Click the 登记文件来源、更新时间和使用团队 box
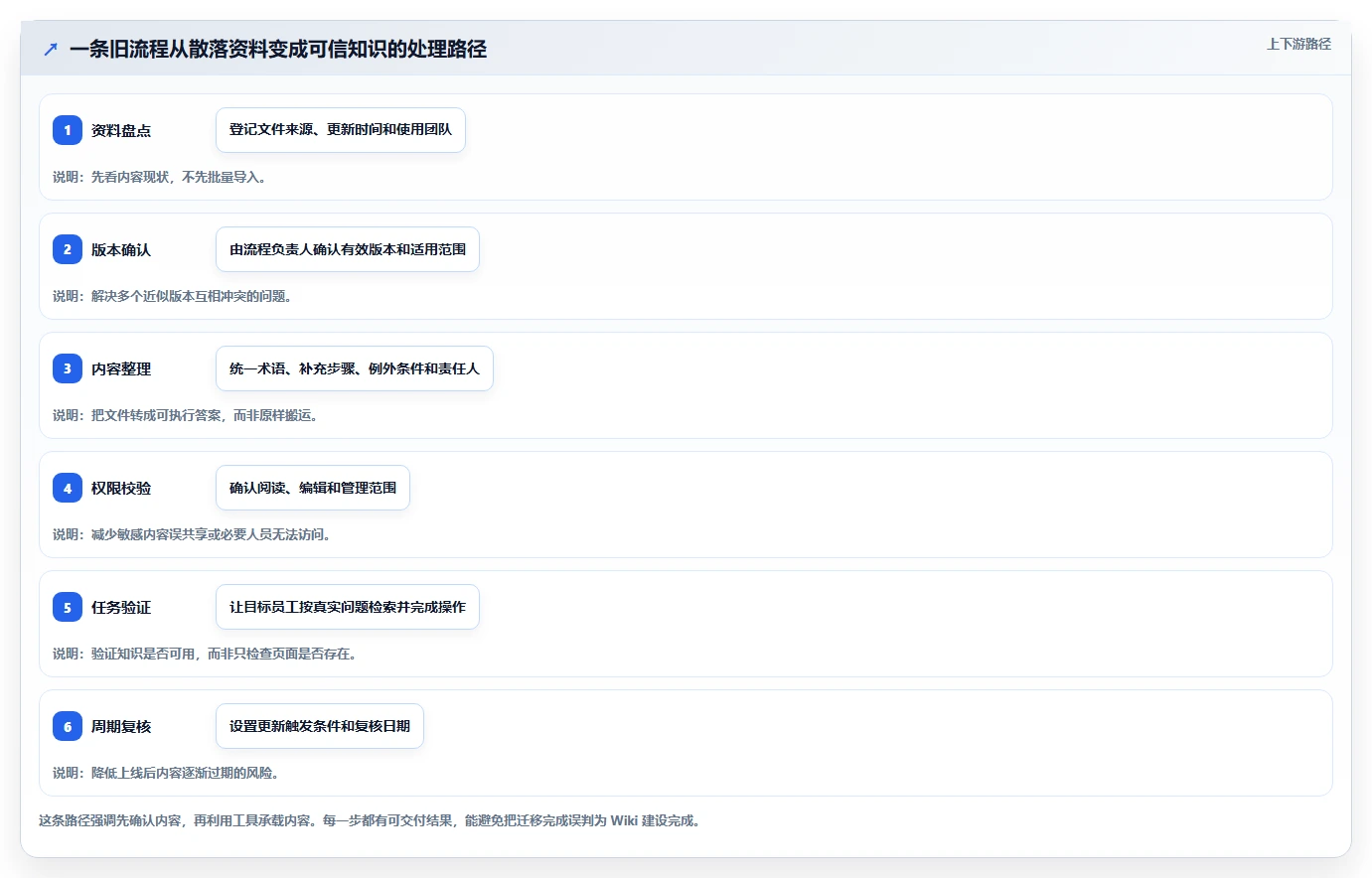The height and width of the screenshot is (878, 1372). point(341,130)
